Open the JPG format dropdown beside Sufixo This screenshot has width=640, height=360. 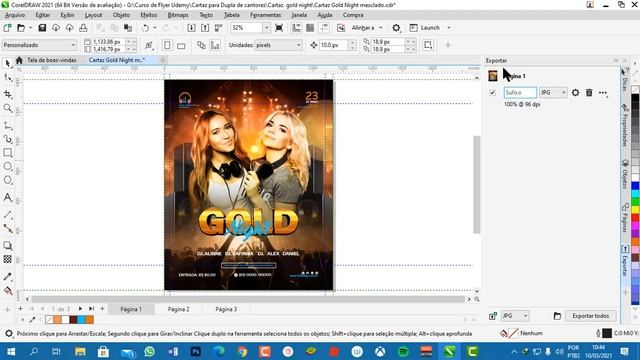(553, 93)
